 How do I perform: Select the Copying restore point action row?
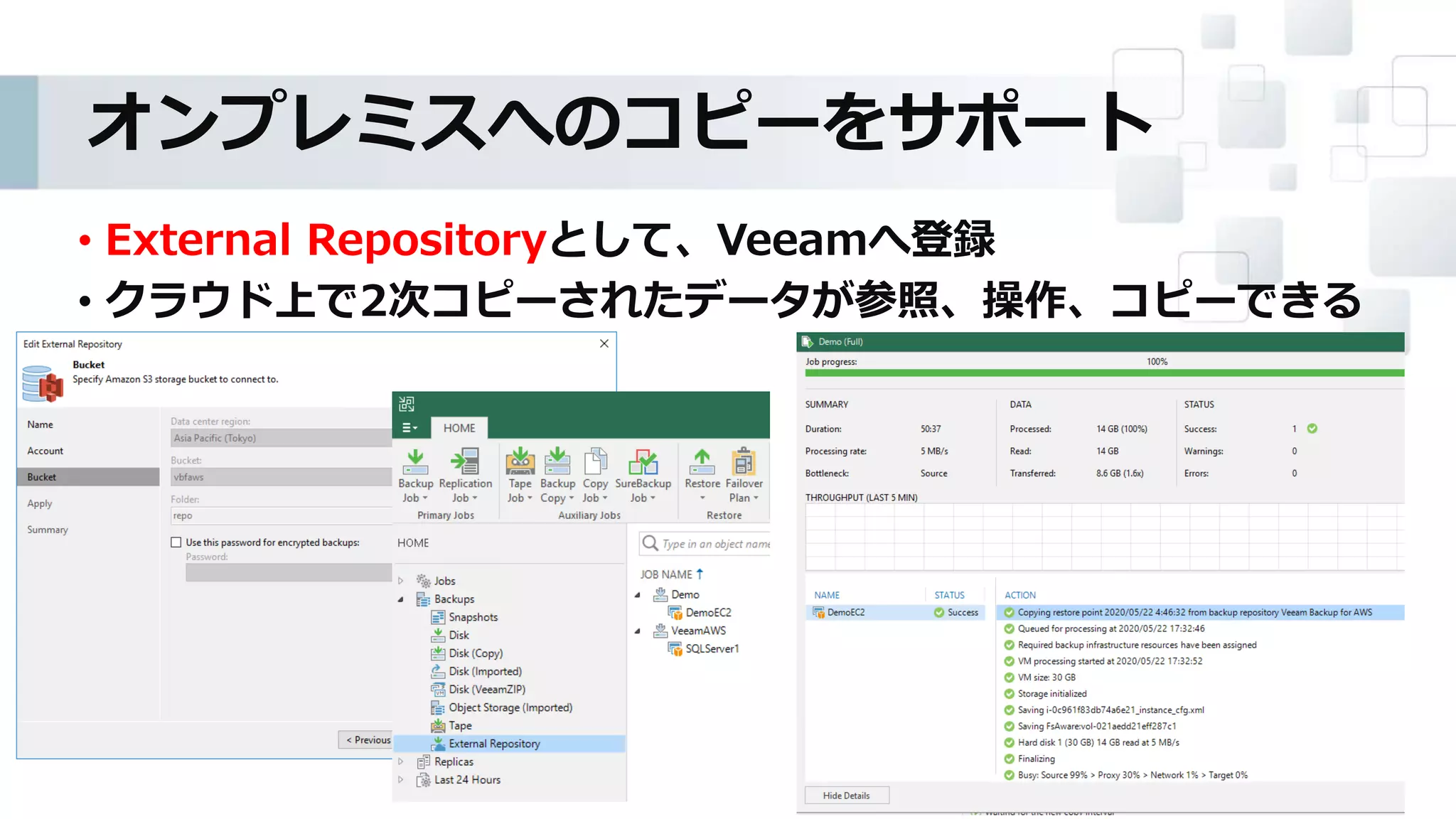(1200, 612)
